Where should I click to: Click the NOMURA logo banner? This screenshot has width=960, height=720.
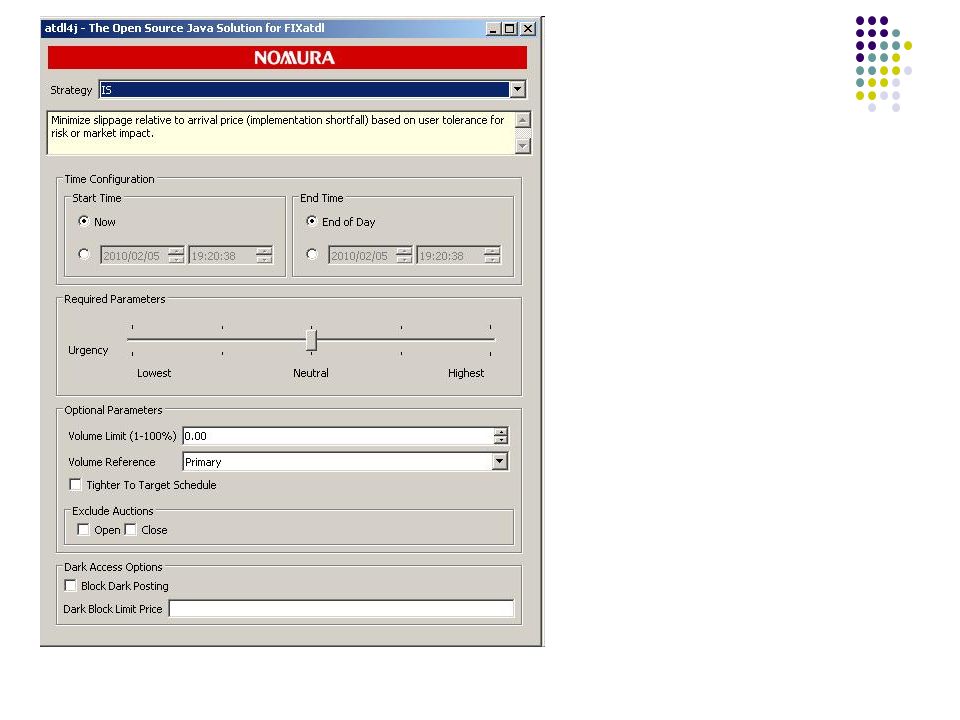click(x=287, y=58)
